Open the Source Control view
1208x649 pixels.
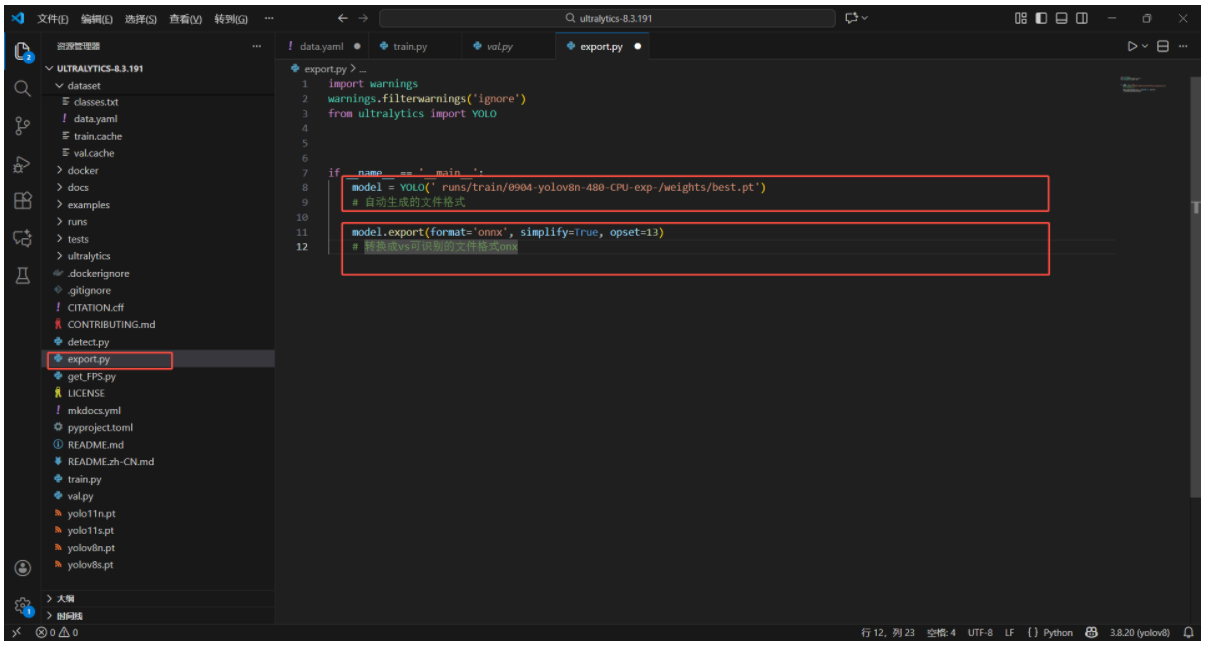pos(22,126)
